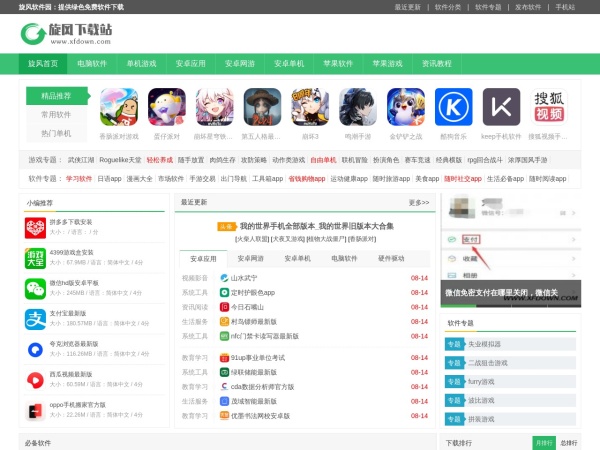Image resolution: width=600 pixels, height=450 pixels.
Task: Open the 酷狗音乐 blue K app icon
Action: (x=454, y=107)
